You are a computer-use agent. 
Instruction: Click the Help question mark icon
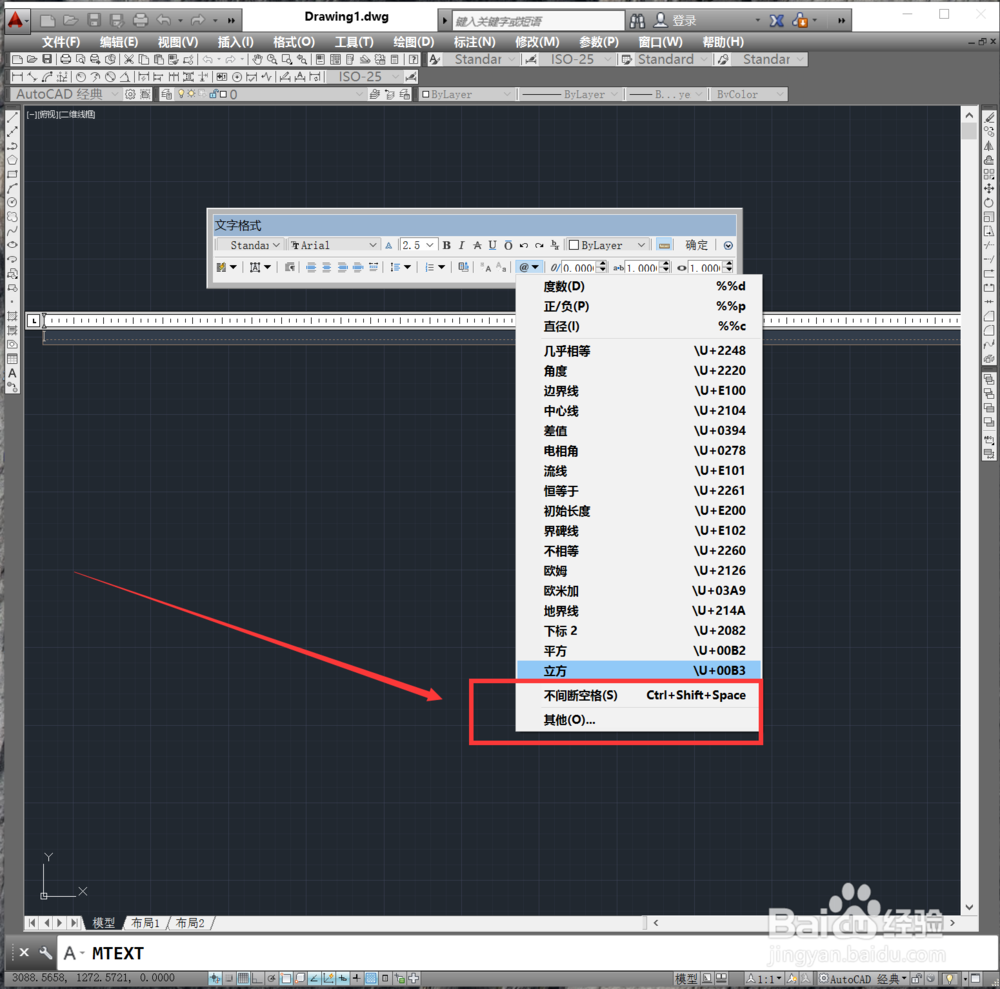pyautogui.click(x=414, y=59)
